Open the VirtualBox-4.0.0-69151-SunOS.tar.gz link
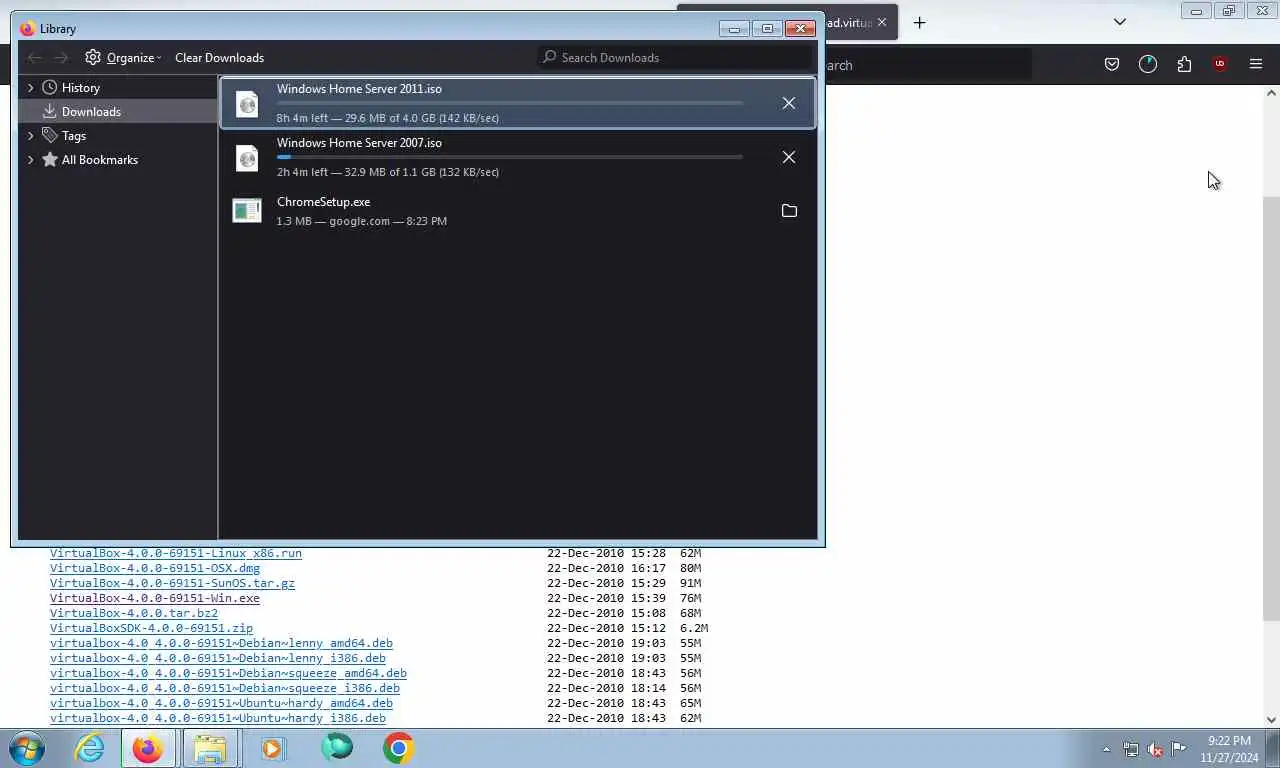This screenshot has height=768, width=1280. [172, 583]
